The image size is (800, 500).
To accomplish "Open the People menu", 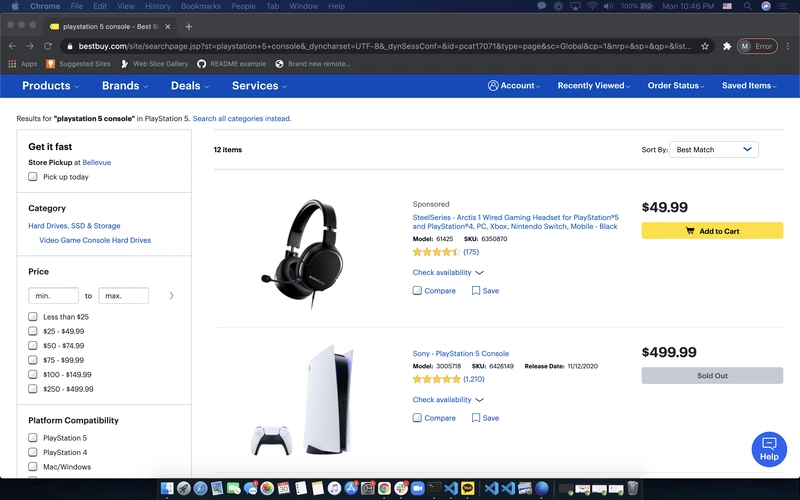I will (x=243, y=6).
